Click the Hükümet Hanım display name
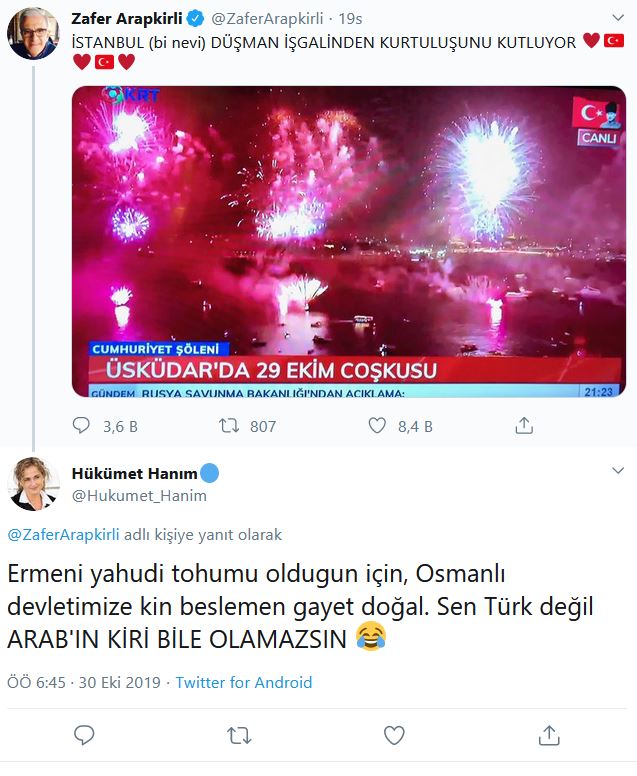The height and width of the screenshot is (776, 637). [135, 474]
